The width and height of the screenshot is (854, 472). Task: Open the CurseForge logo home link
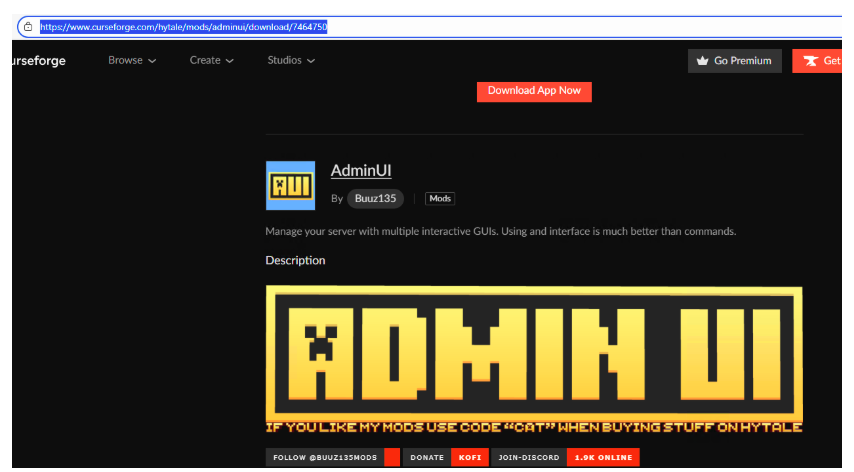click(39, 60)
